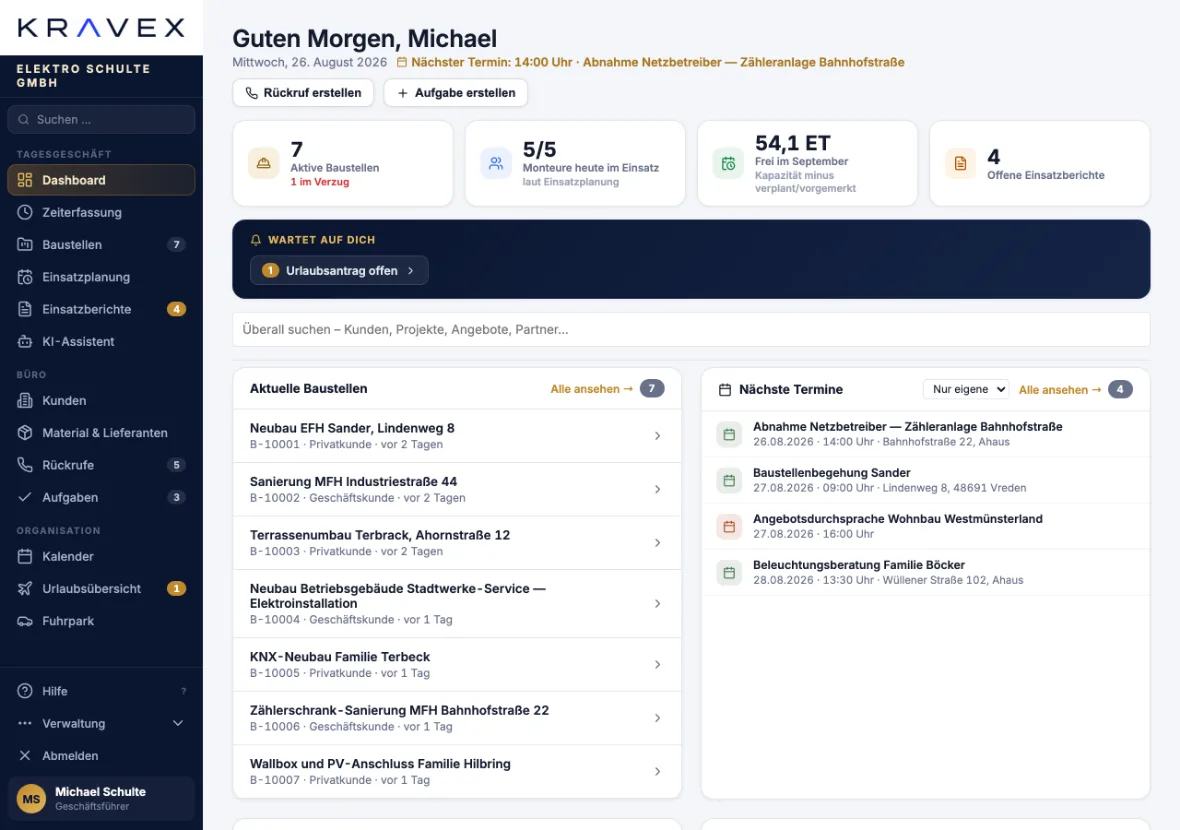The image size is (1180, 830).
Task: Click the Baustellen folder icon in sidebar
Action: [25, 245]
